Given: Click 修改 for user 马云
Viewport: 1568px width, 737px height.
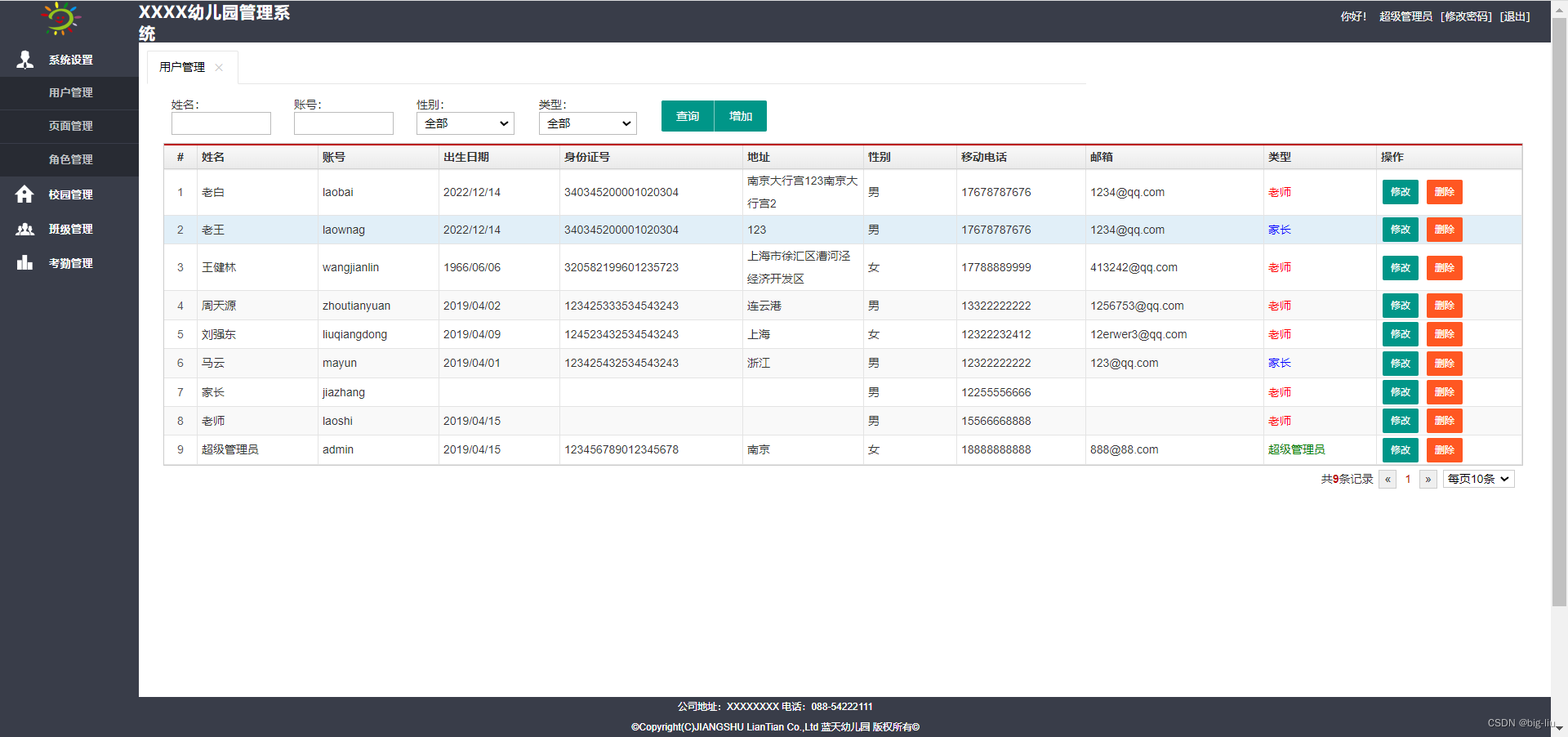Looking at the screenshot, I should click(1401, 364).
